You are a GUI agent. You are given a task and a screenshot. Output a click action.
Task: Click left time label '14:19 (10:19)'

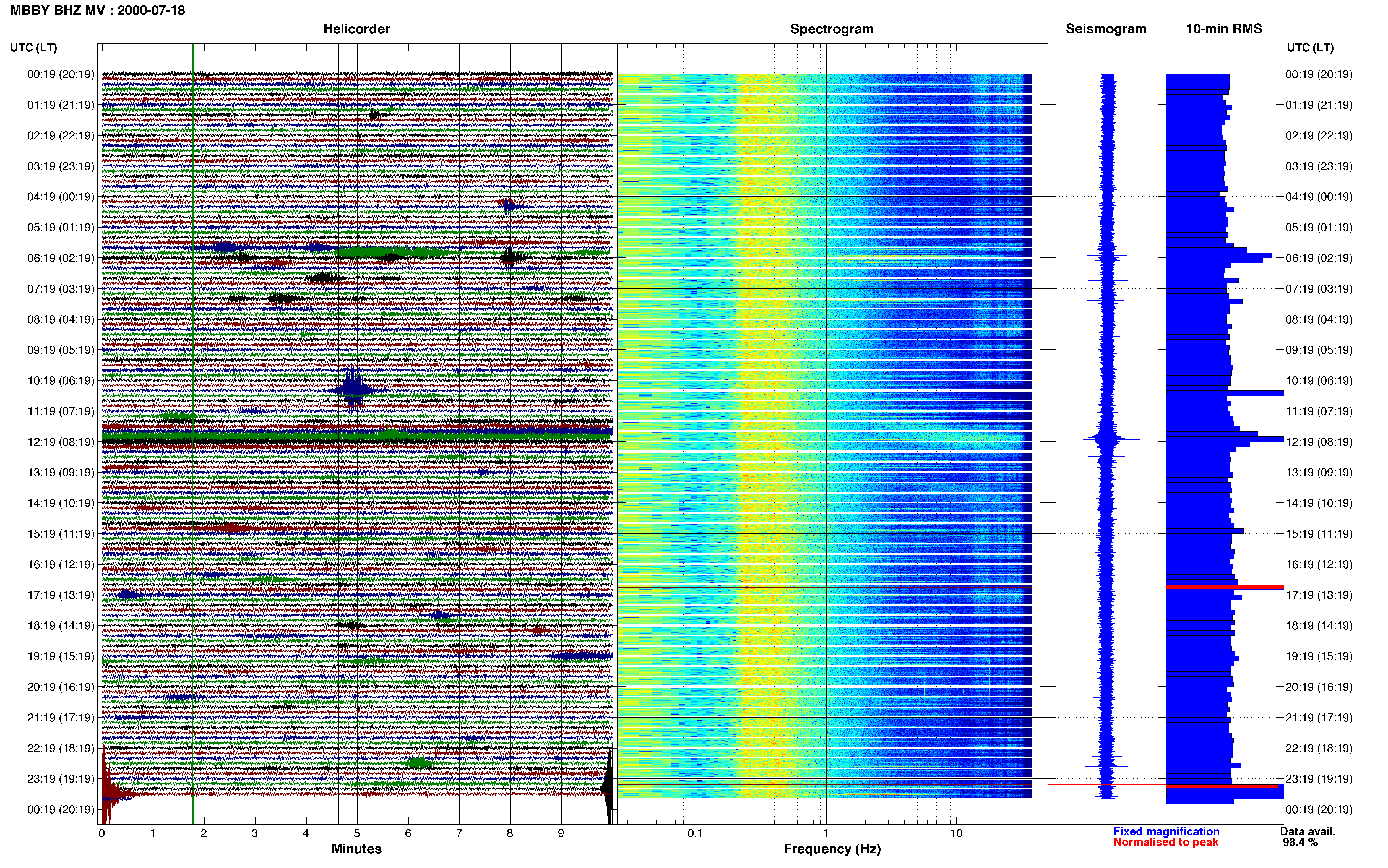click(x=61, y=504)
